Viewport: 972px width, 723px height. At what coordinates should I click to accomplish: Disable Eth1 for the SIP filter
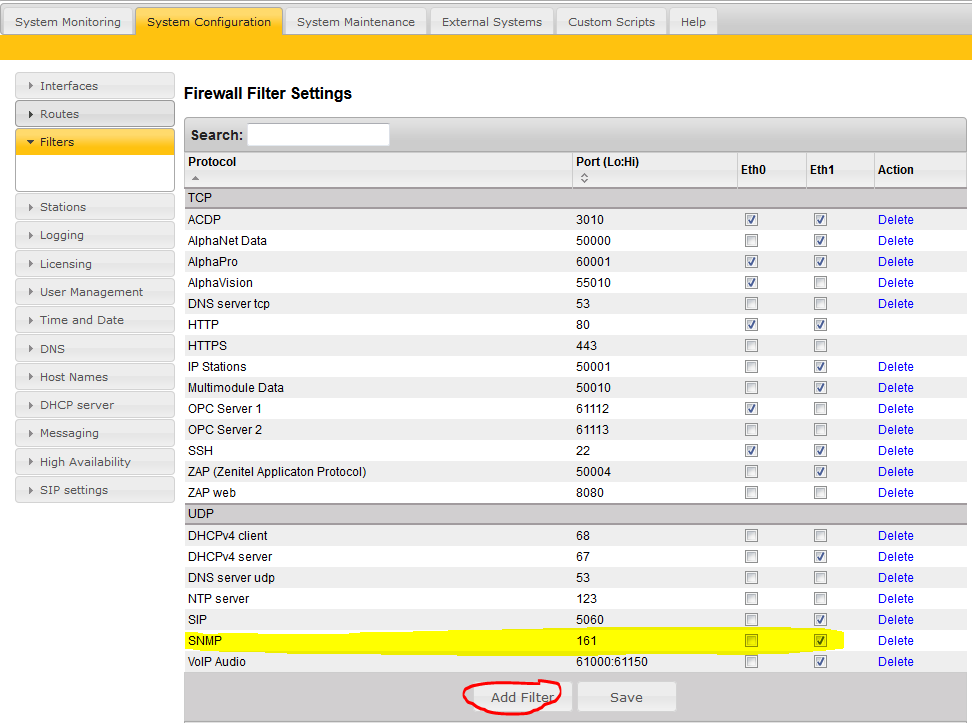[820, 619]
